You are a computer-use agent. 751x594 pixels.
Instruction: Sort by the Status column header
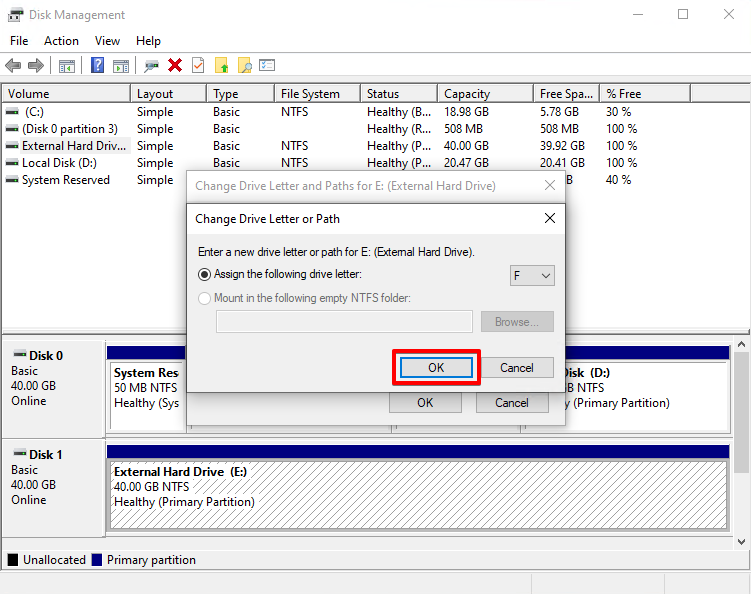click(x=399, y=93)
